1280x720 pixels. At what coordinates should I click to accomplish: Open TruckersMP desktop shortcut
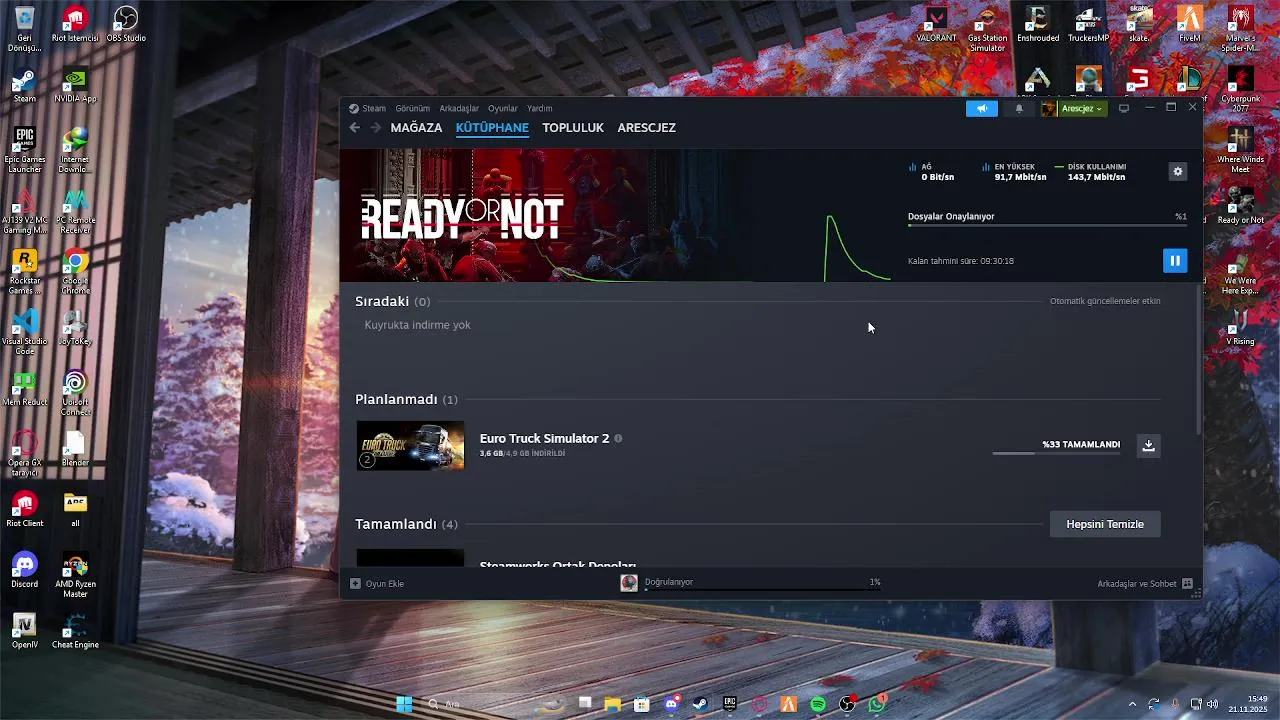pos(1088,25)
